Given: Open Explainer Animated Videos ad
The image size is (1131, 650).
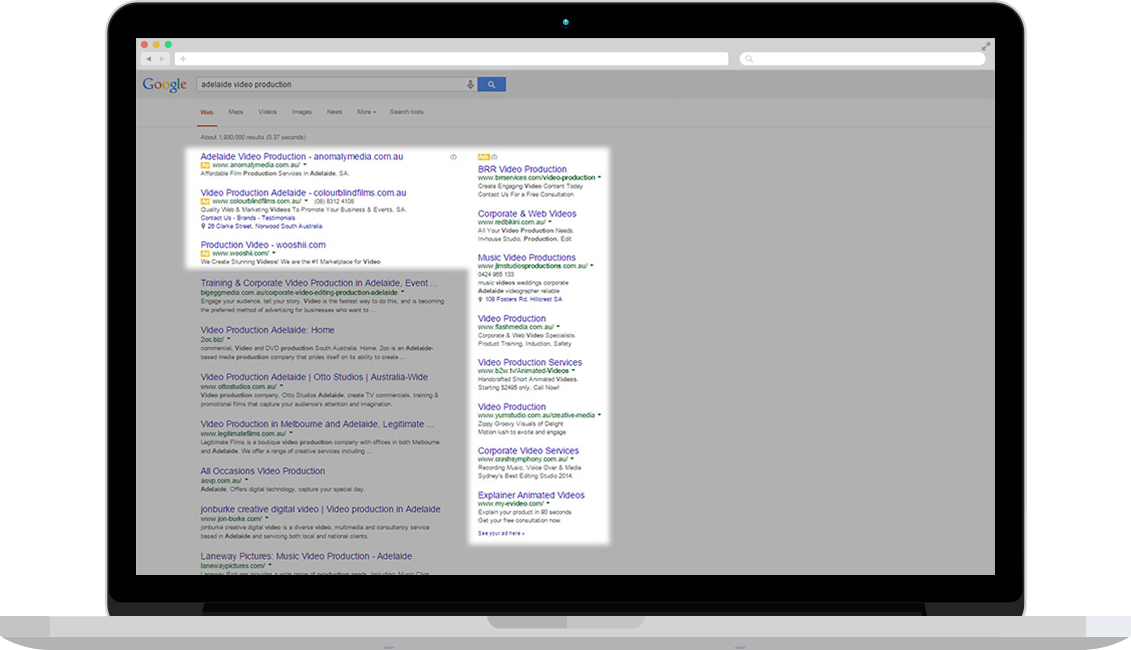Looking at the screenshot, I should (531, 495).
